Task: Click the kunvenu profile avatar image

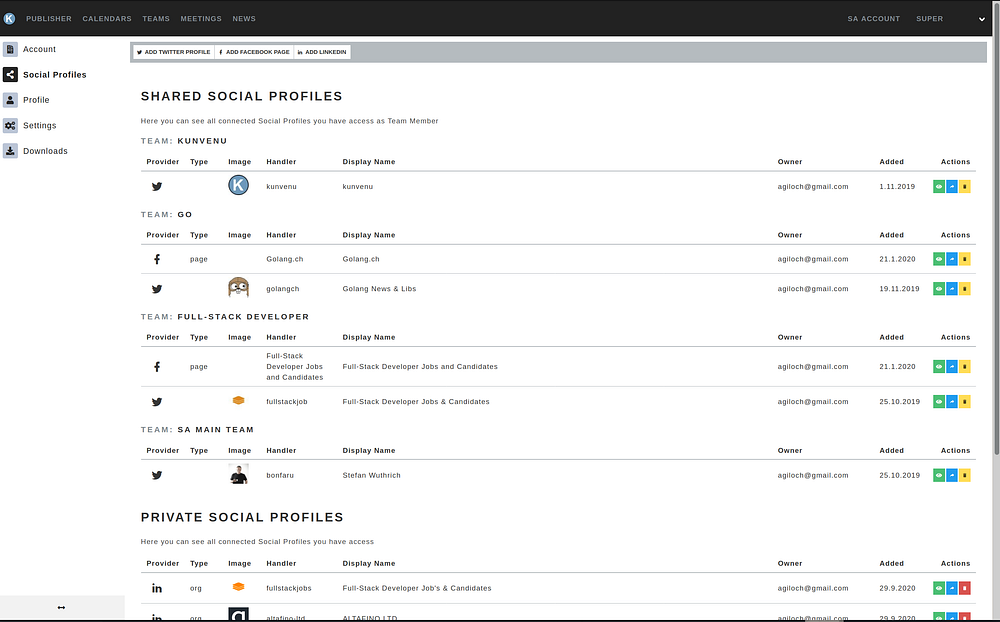Action: tap(239, 185)
